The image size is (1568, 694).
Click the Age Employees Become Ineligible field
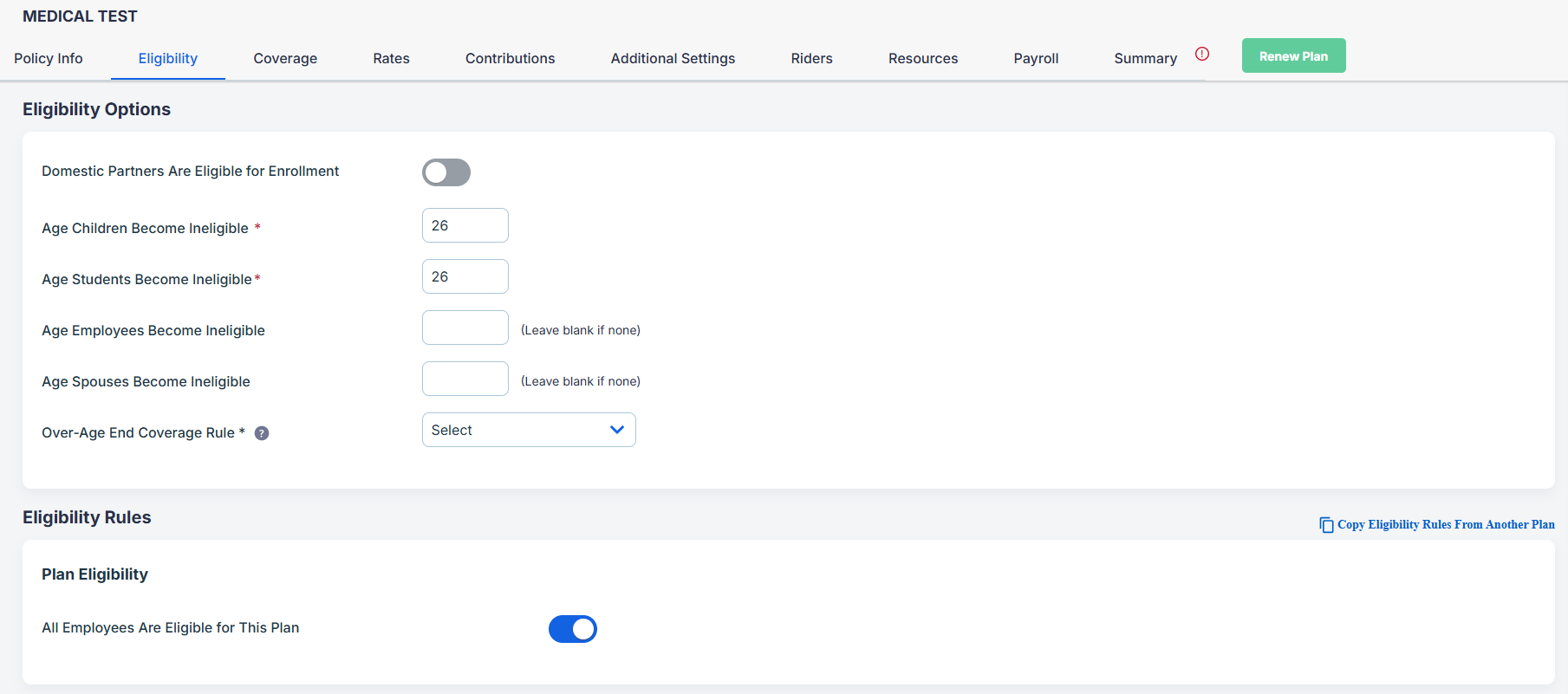(x=465, y=328)
